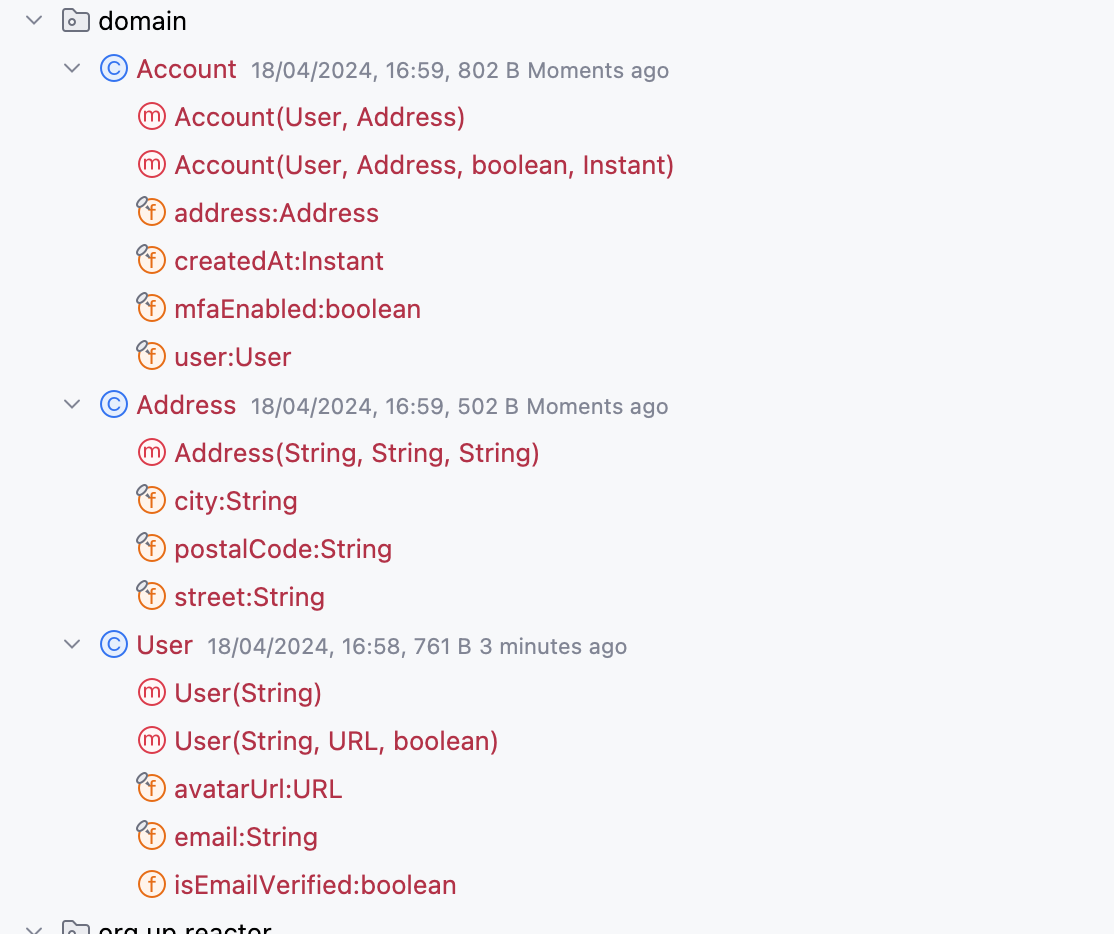Select the email:String field
Viewport: 1114px width, 934px height.
pos(246,837)
